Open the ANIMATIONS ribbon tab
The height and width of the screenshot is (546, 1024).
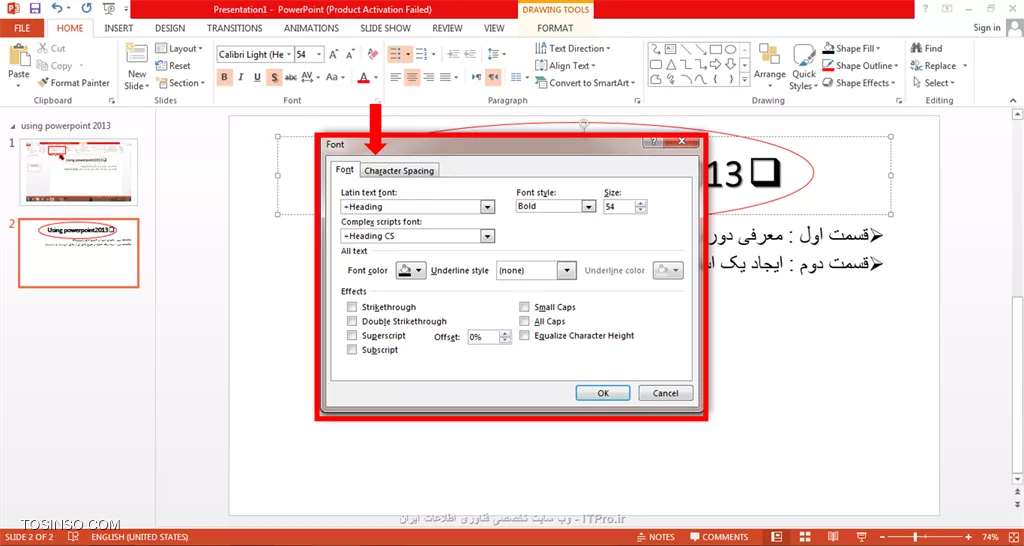point(312,28)
